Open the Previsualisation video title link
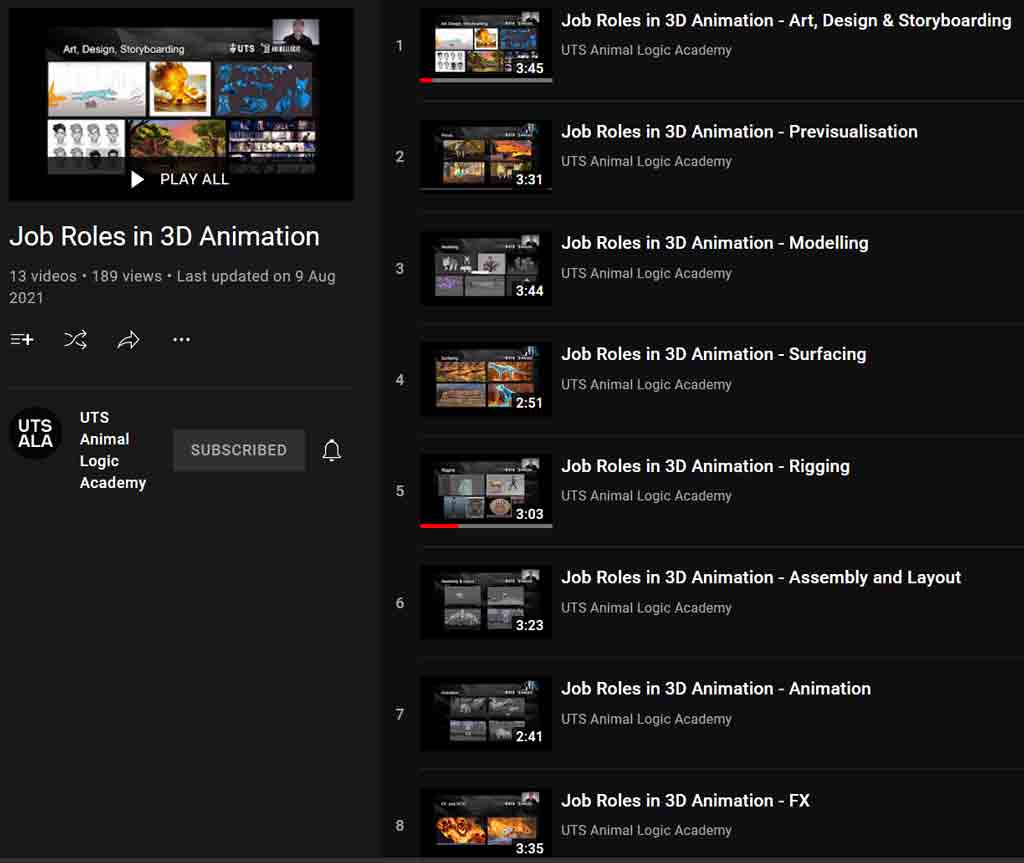Viewport: 1024px width, 863px height. [740, 131]
